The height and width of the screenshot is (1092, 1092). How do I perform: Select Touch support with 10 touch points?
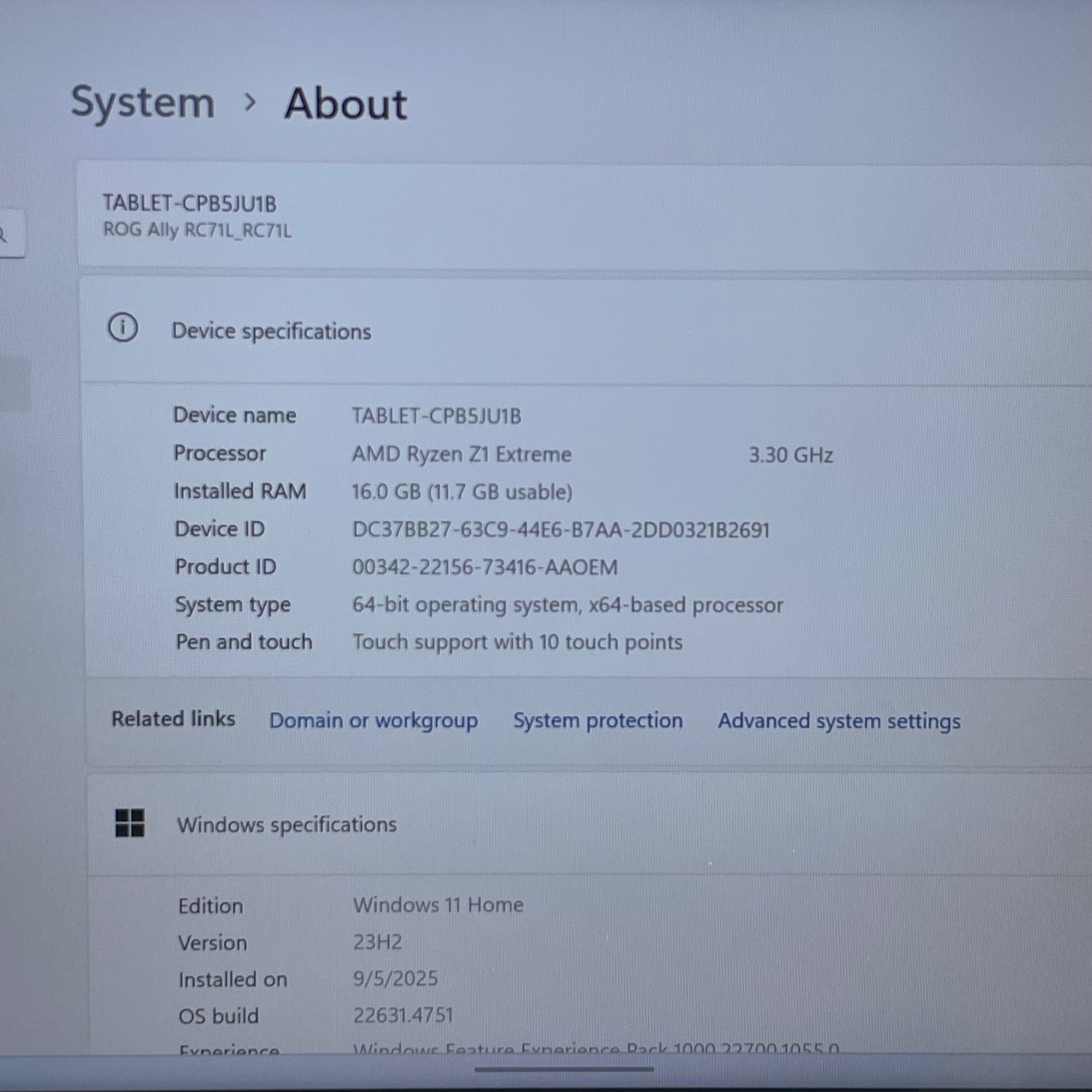[x=518, y=642]
